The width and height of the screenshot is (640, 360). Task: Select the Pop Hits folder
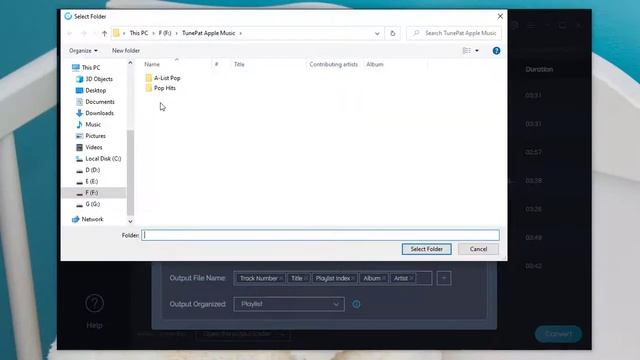tap(161, 88)
